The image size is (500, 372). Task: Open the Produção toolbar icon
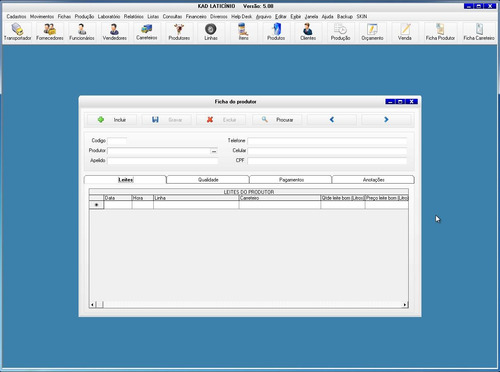coord(340,32)
